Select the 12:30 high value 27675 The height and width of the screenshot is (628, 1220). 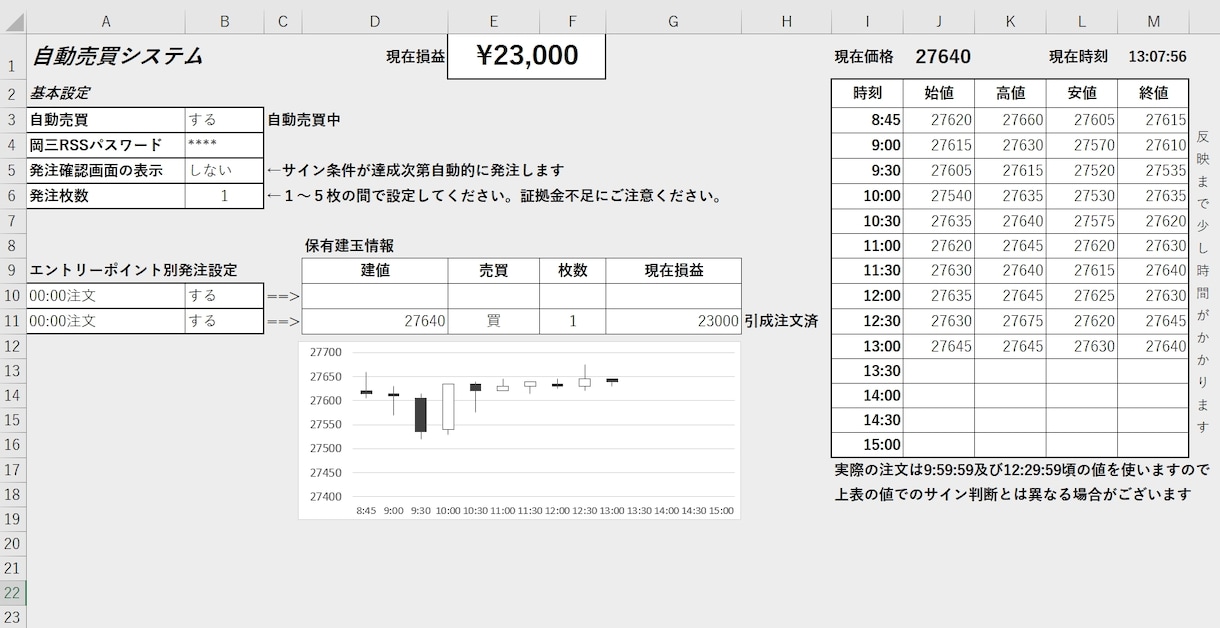click(1010, 321)
